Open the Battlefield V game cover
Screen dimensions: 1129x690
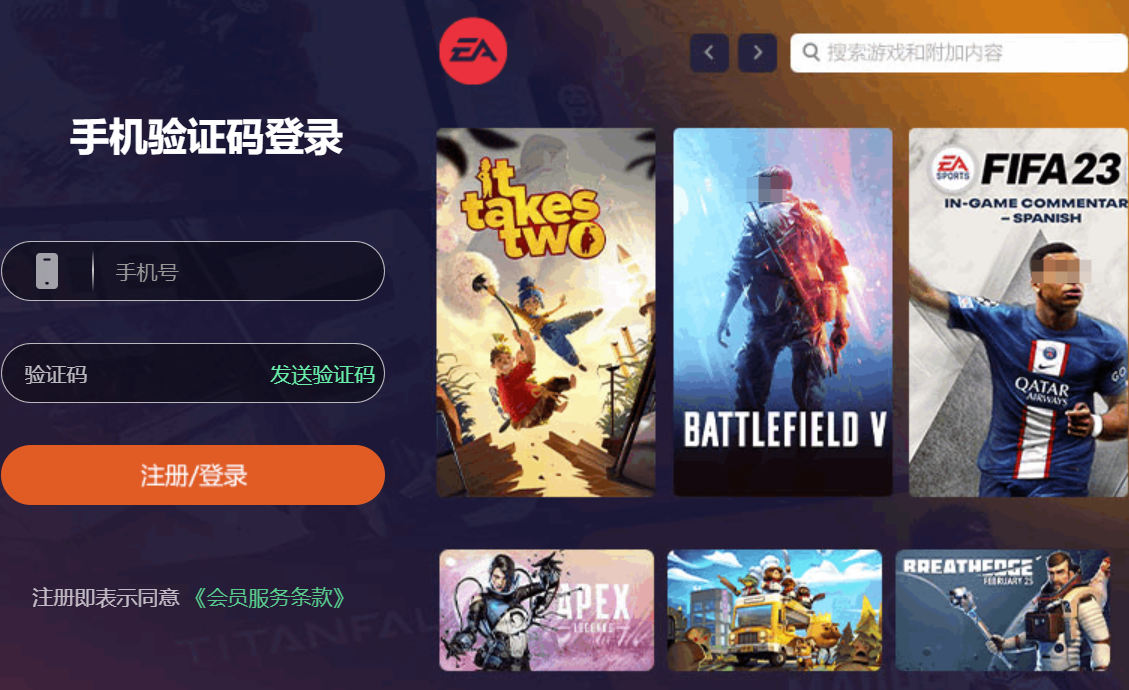[x=783, y=313]
